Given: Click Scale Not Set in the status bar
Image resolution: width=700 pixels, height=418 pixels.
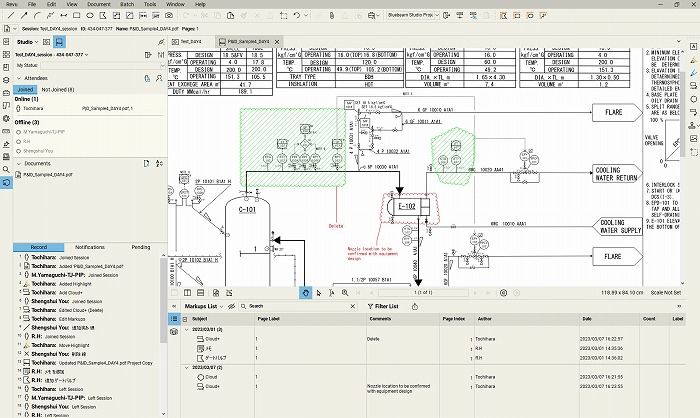Looking at the screenshot, I should tap(666, 293).
